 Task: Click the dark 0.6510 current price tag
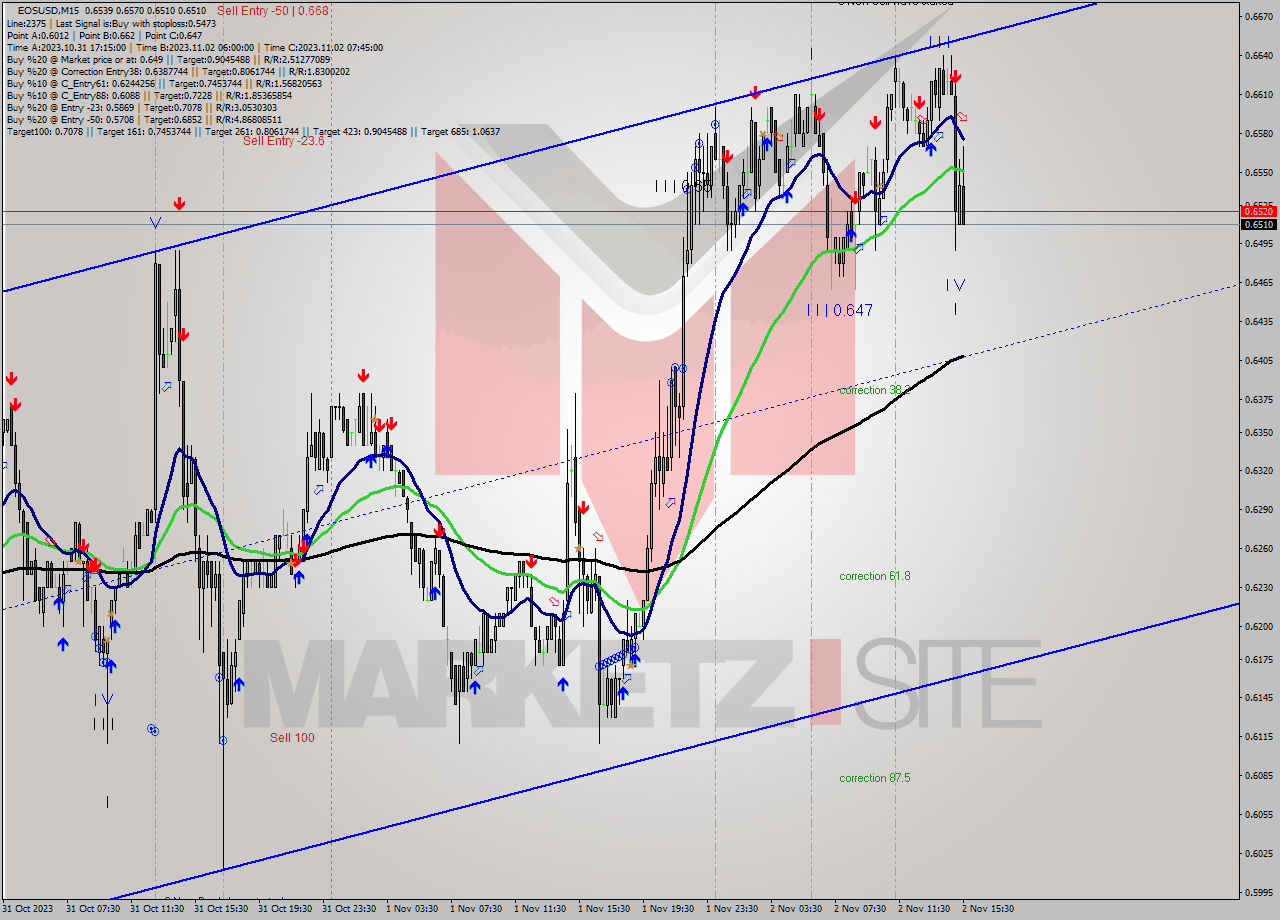1257,224
